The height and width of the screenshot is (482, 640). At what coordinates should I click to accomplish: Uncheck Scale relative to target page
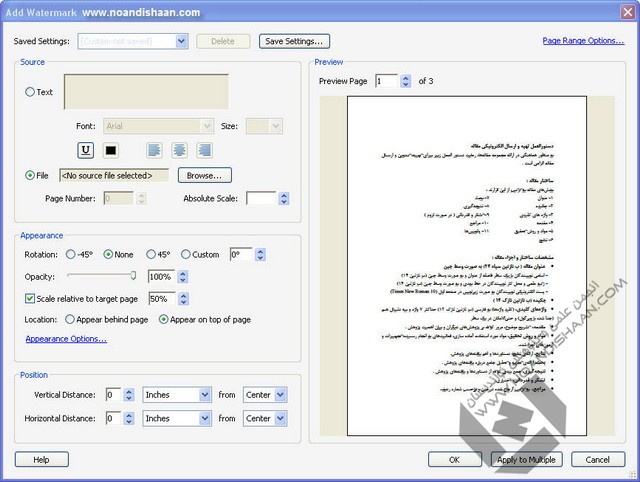30,298
